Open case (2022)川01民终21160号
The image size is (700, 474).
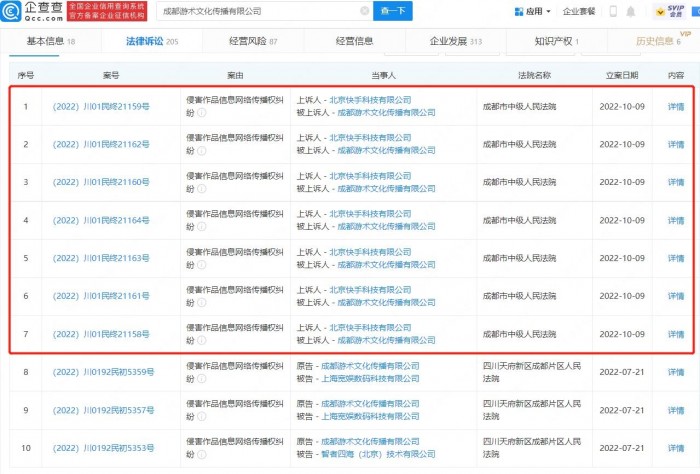[101, 182]
